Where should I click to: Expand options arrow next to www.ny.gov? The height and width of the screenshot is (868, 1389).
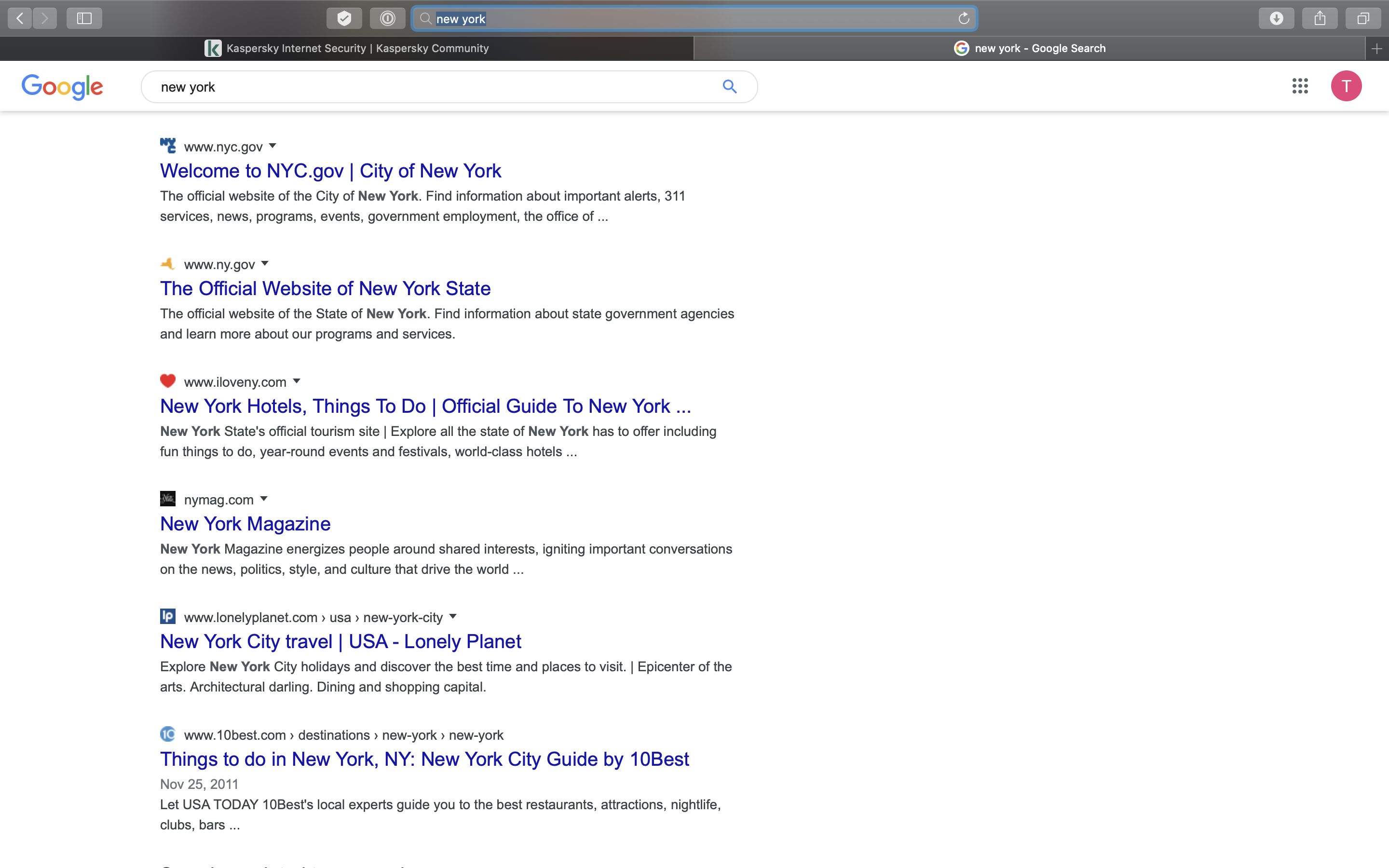(x=265, y=263)
